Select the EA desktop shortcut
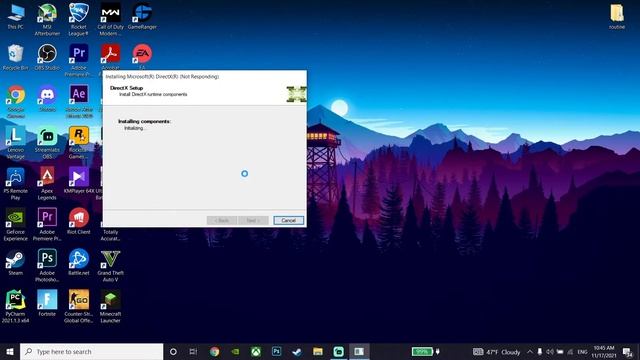640x360 pixels. coord(142,57)
